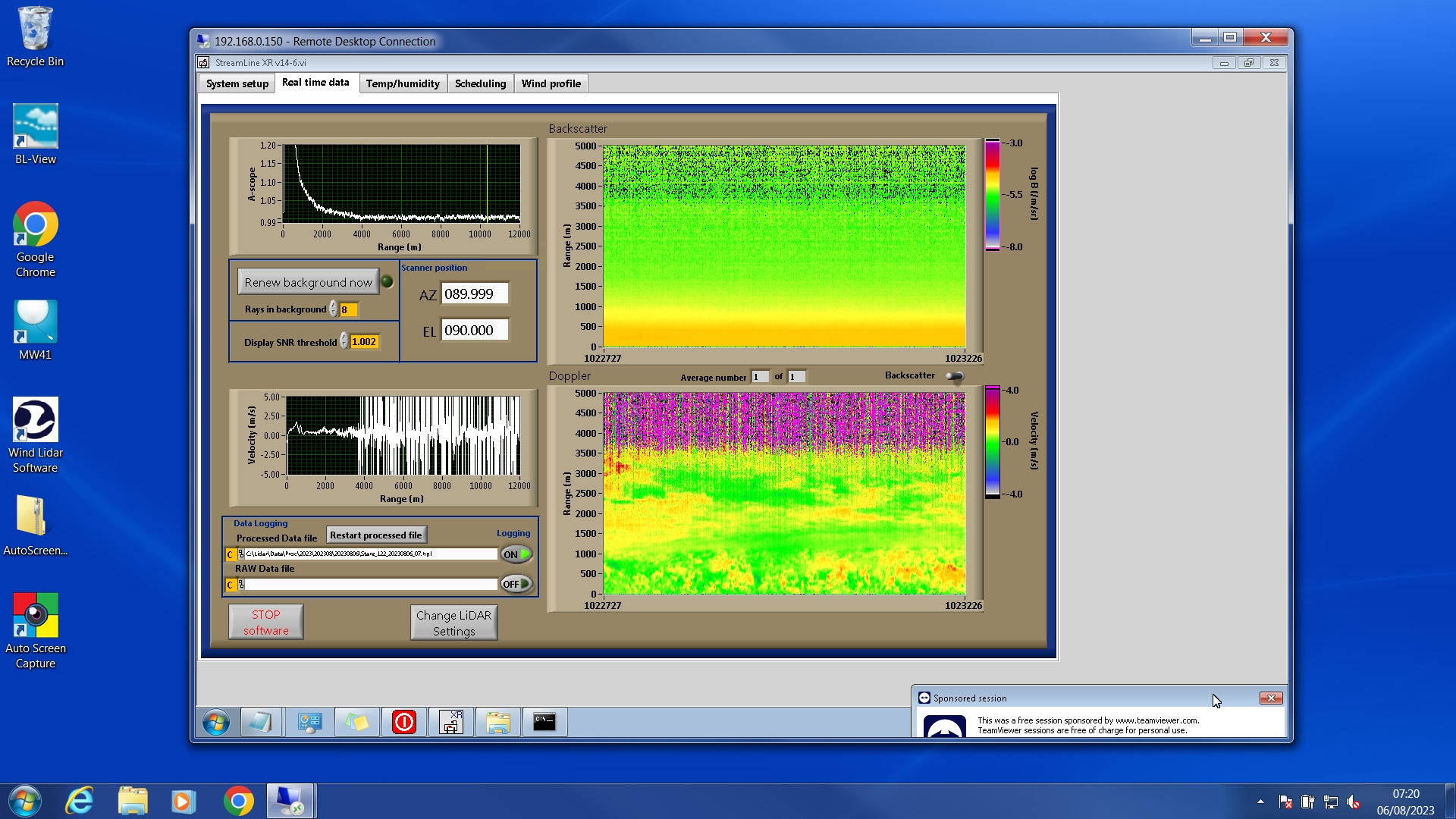The image size is (1456, 819).
Task: Click the red power icon in remote taskbar
Action: click(x=404, y=722)
